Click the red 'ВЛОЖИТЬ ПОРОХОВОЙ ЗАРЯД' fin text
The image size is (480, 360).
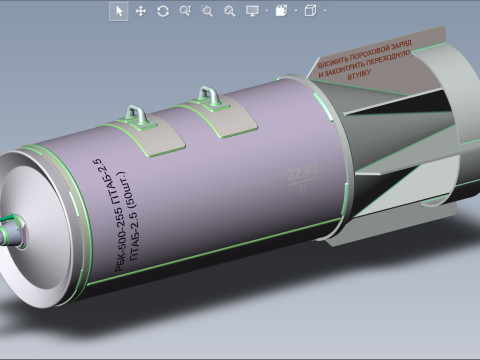[x=364, y=54]
